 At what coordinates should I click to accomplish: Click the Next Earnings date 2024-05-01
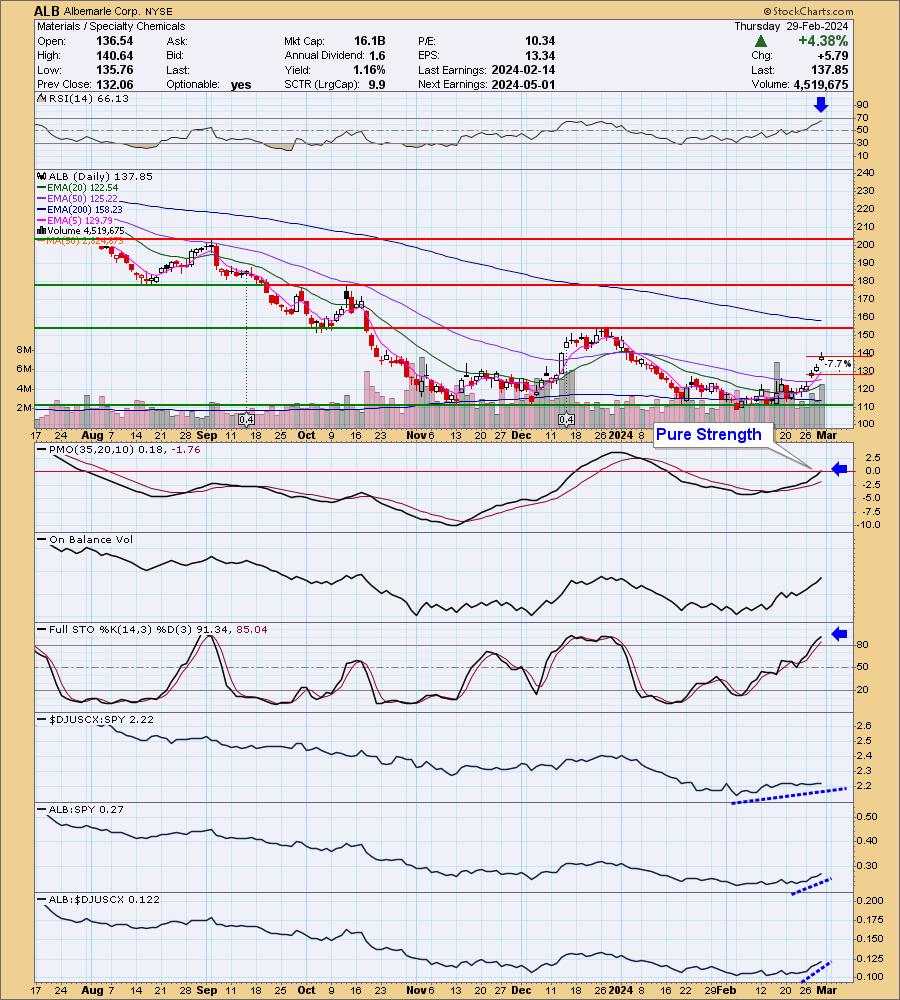(x=523, y=84)
